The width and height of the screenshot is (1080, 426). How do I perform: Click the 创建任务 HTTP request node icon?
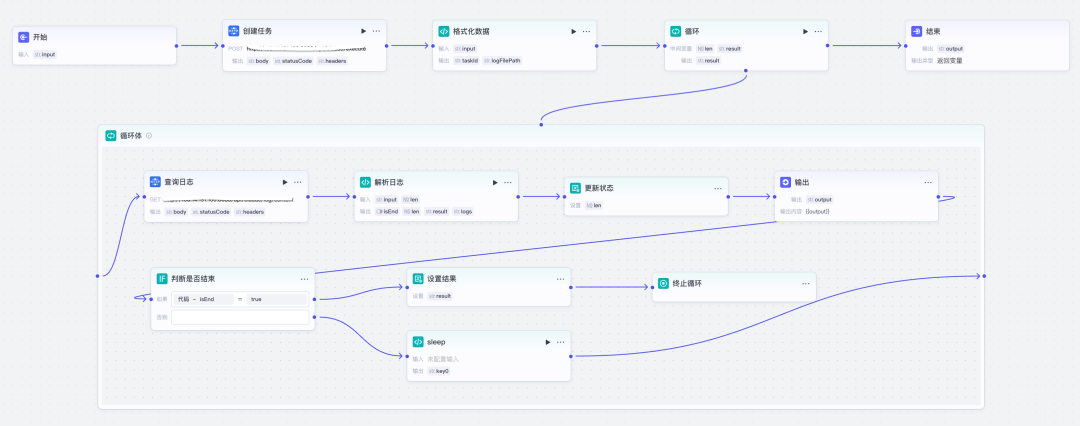[233, 31]
